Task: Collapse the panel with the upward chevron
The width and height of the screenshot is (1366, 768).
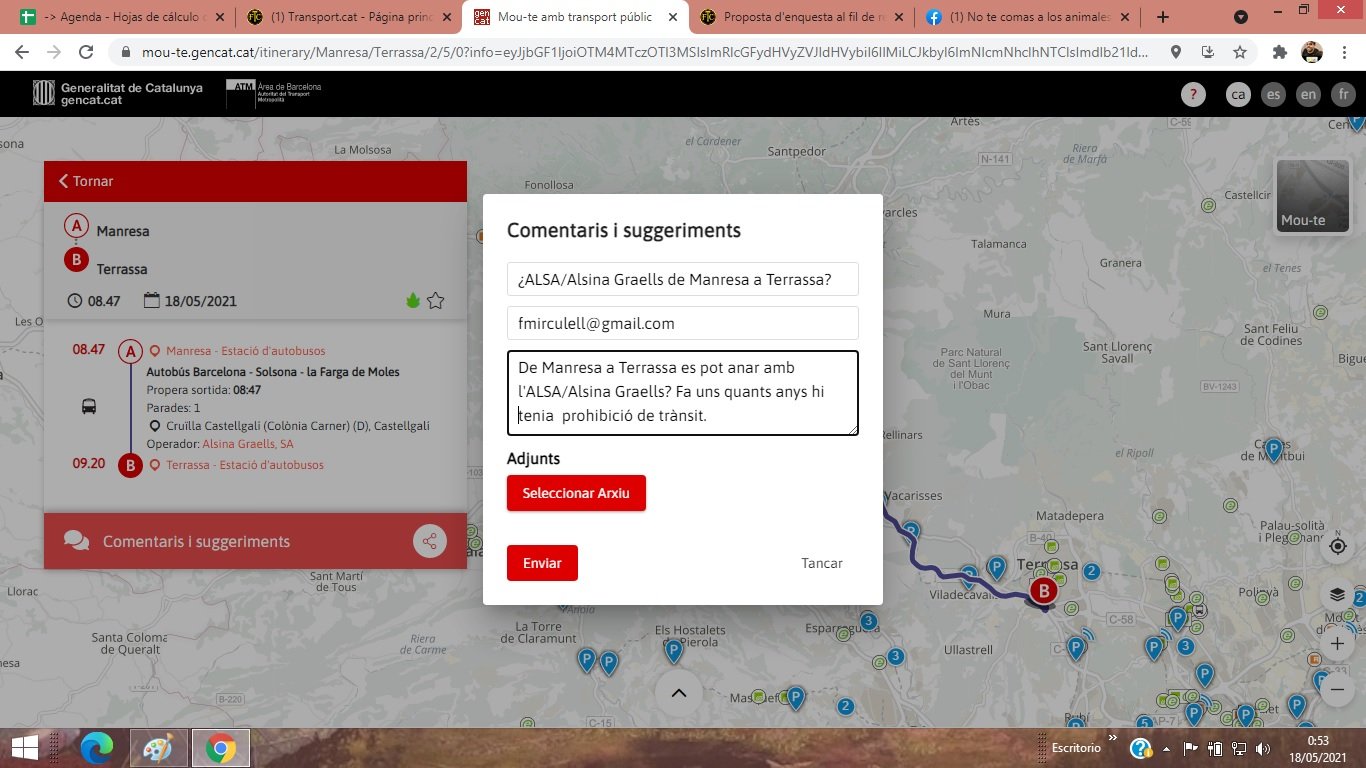Action: (678, 691)
